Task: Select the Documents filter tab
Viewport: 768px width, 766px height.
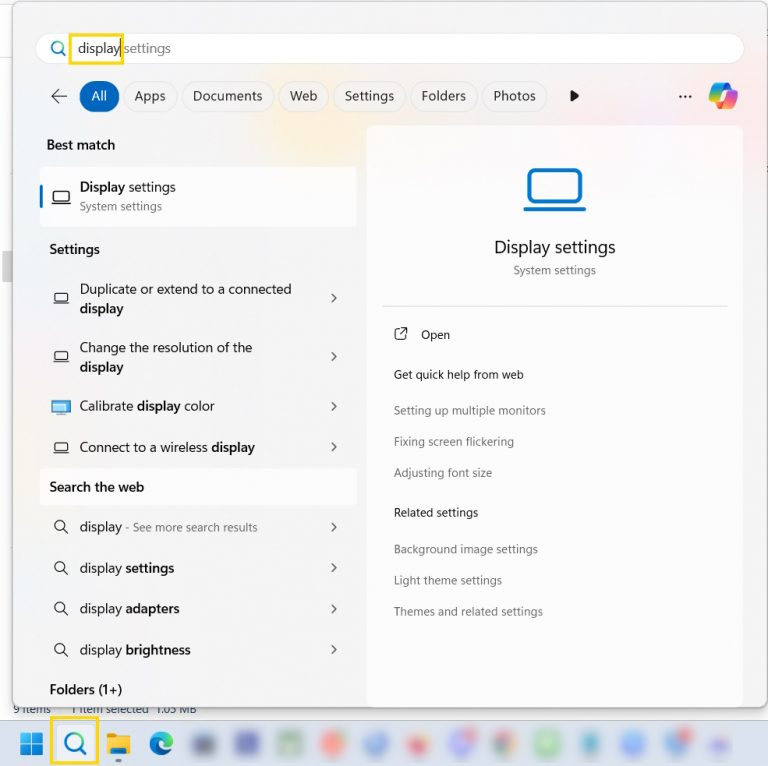Action: coord(227,96)
